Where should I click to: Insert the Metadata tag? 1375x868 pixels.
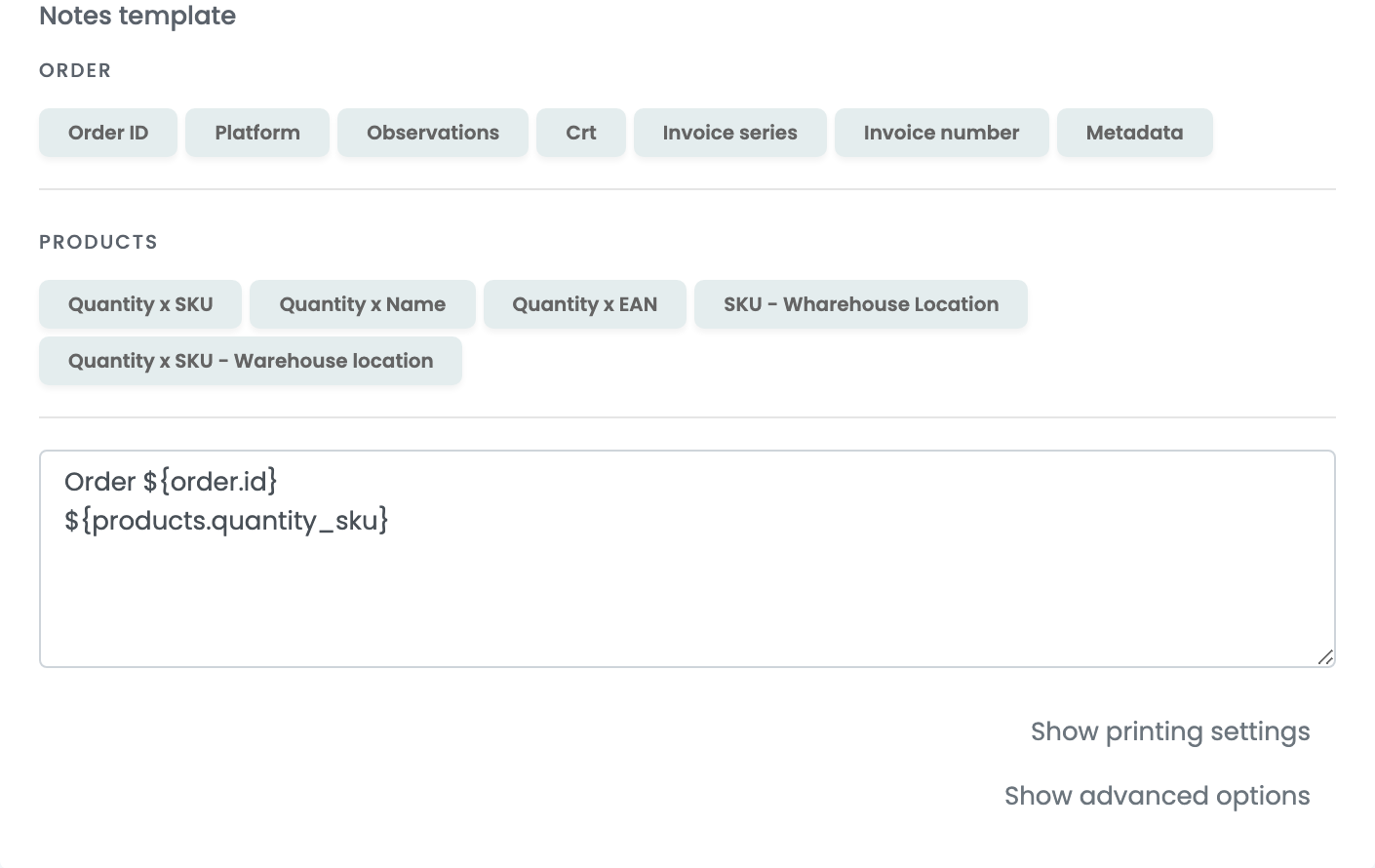pos(1135,133)
